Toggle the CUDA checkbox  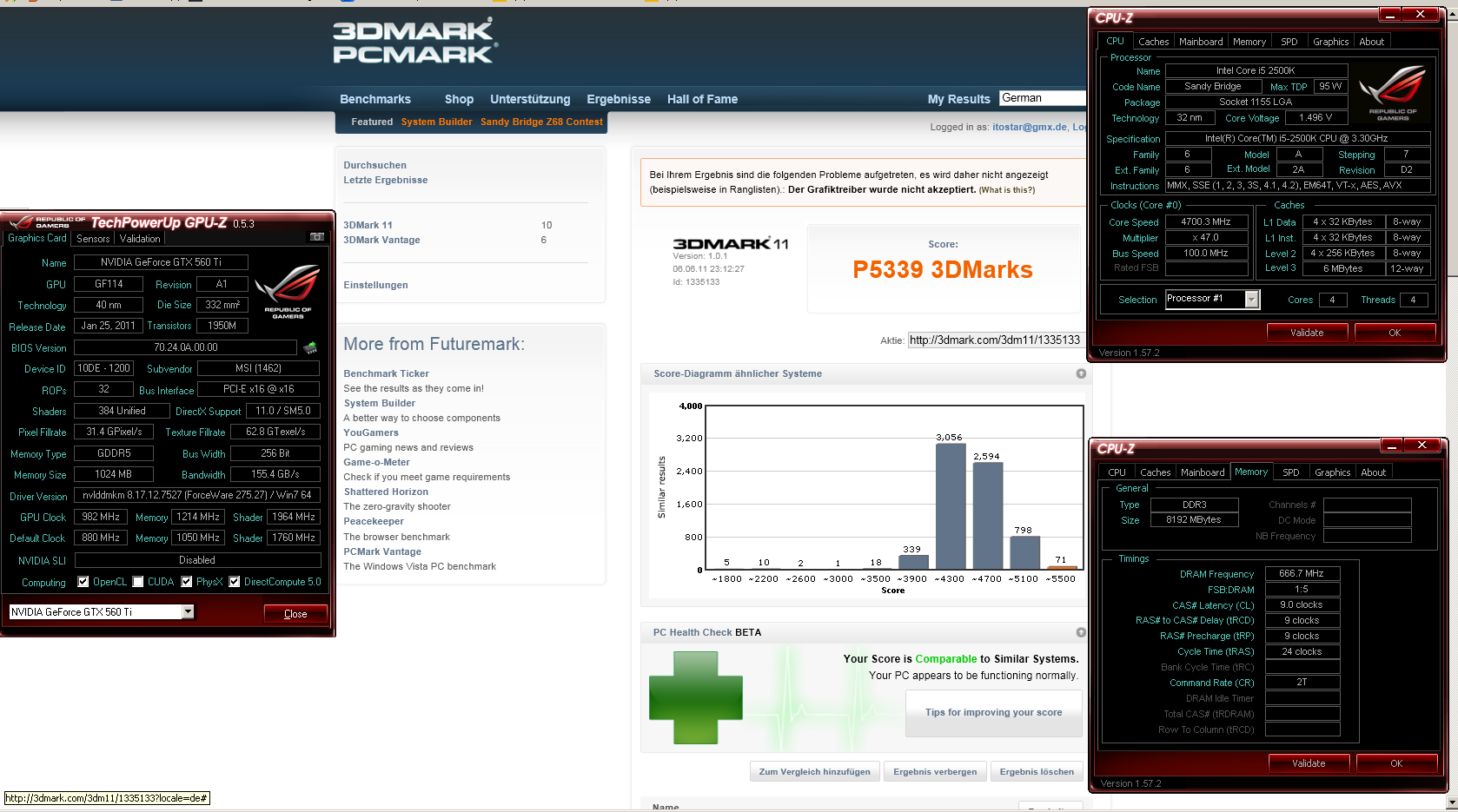point(138,582)
